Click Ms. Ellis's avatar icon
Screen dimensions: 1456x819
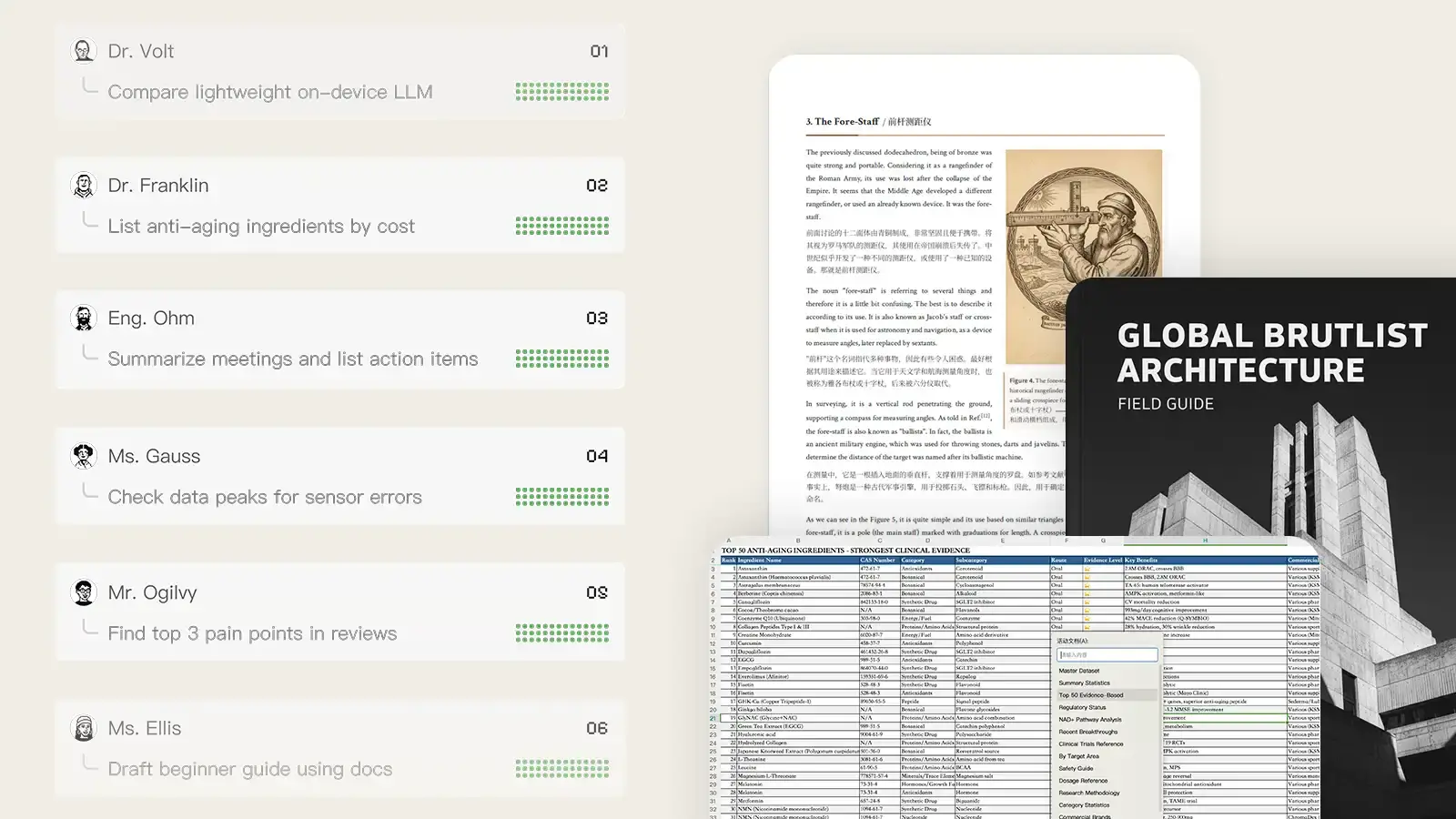pyautogui.click(x=84, y=728)
